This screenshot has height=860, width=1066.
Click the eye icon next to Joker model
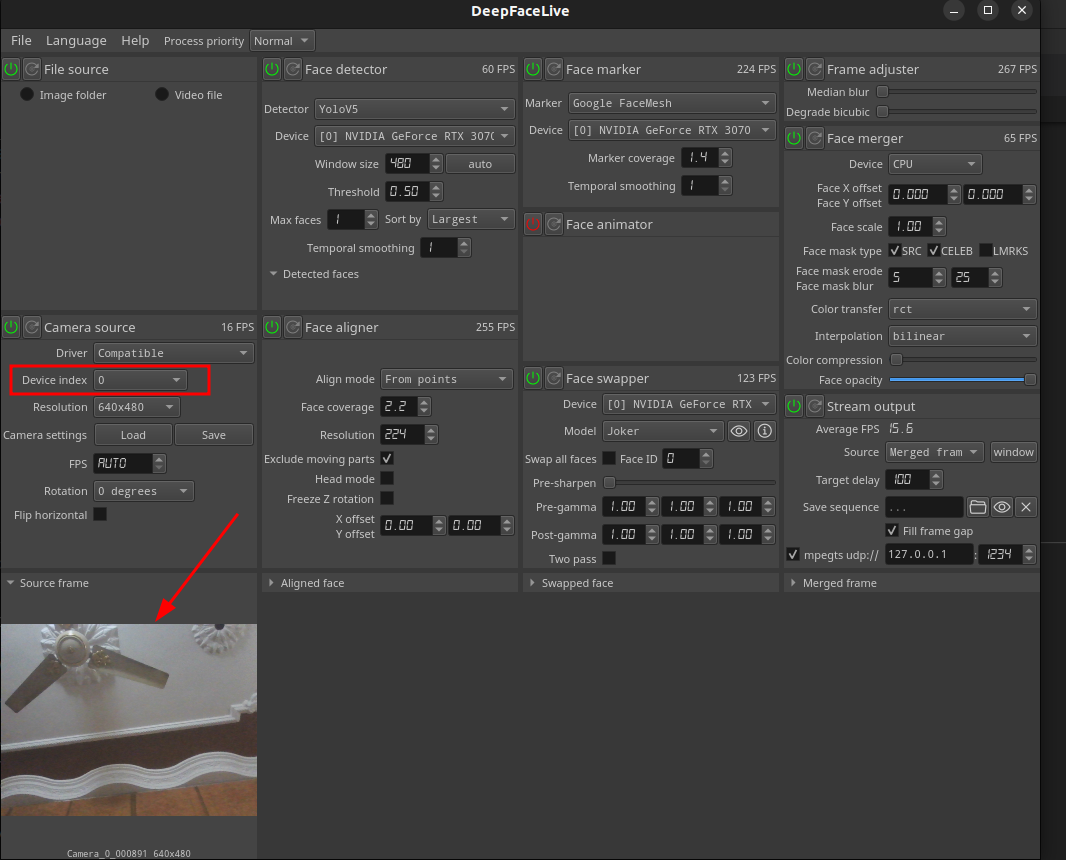click(739, 431)
